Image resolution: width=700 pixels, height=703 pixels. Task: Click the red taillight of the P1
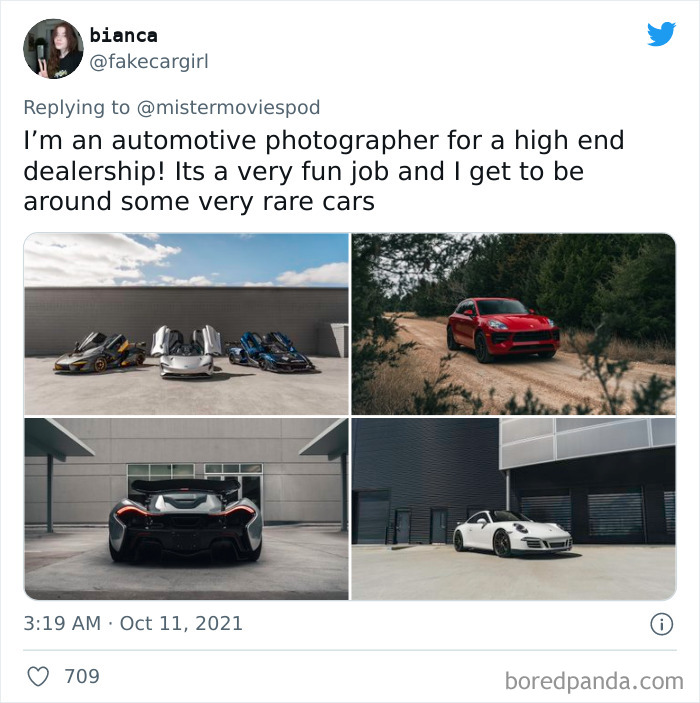[129, 511]
